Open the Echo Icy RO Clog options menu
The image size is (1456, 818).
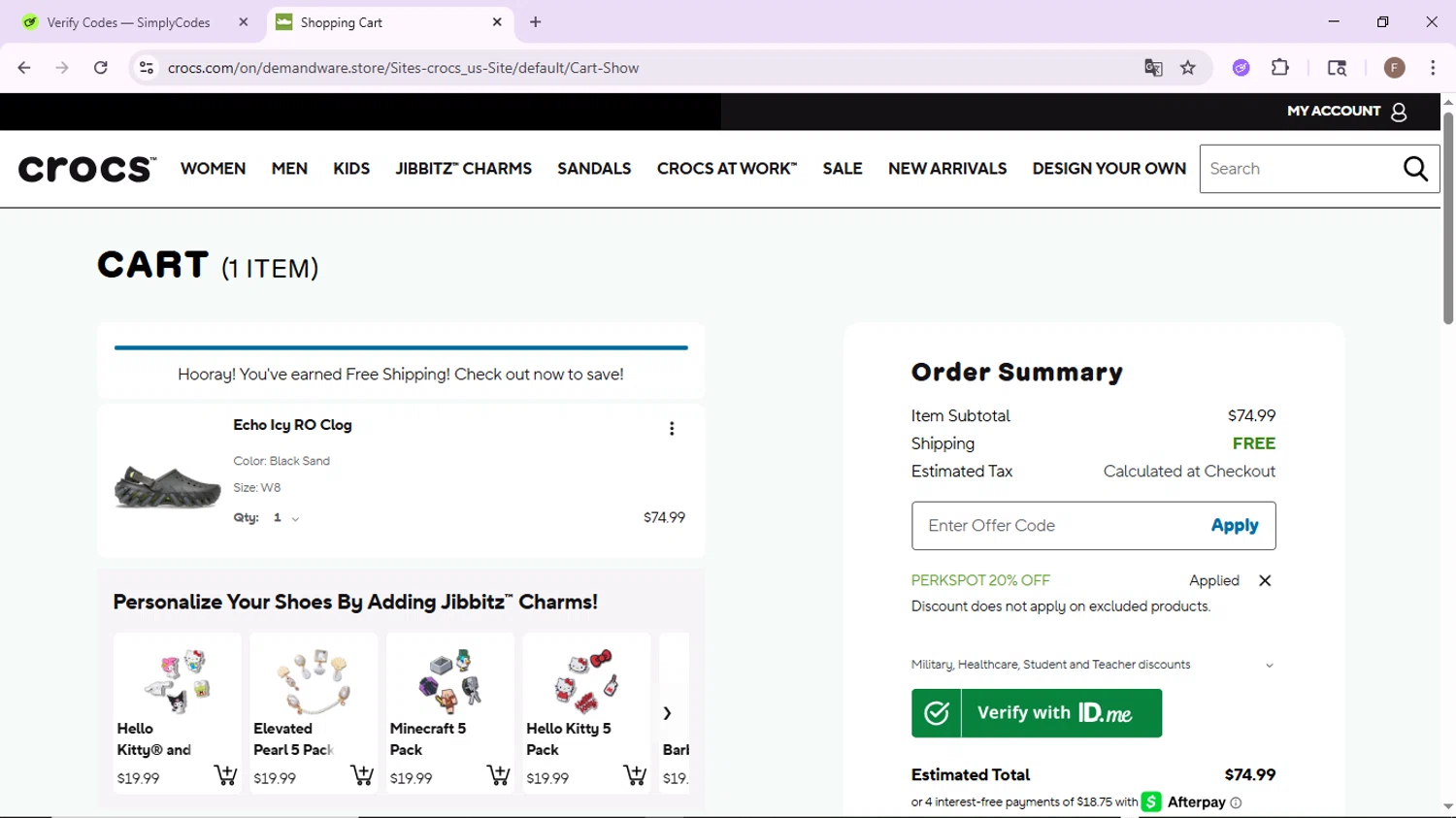click(672, 429)
